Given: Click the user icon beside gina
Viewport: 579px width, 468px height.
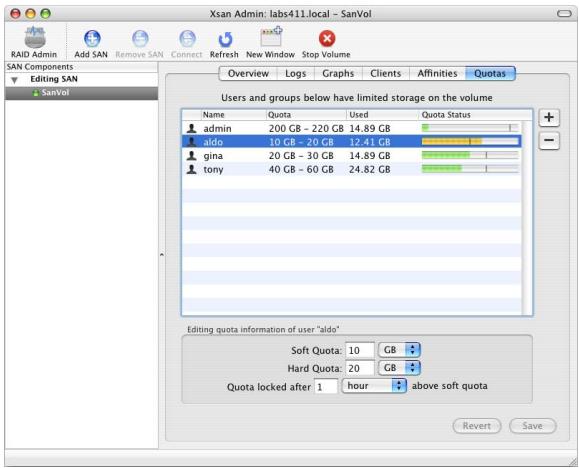Looking at the screenshot, I should point(191,156).
